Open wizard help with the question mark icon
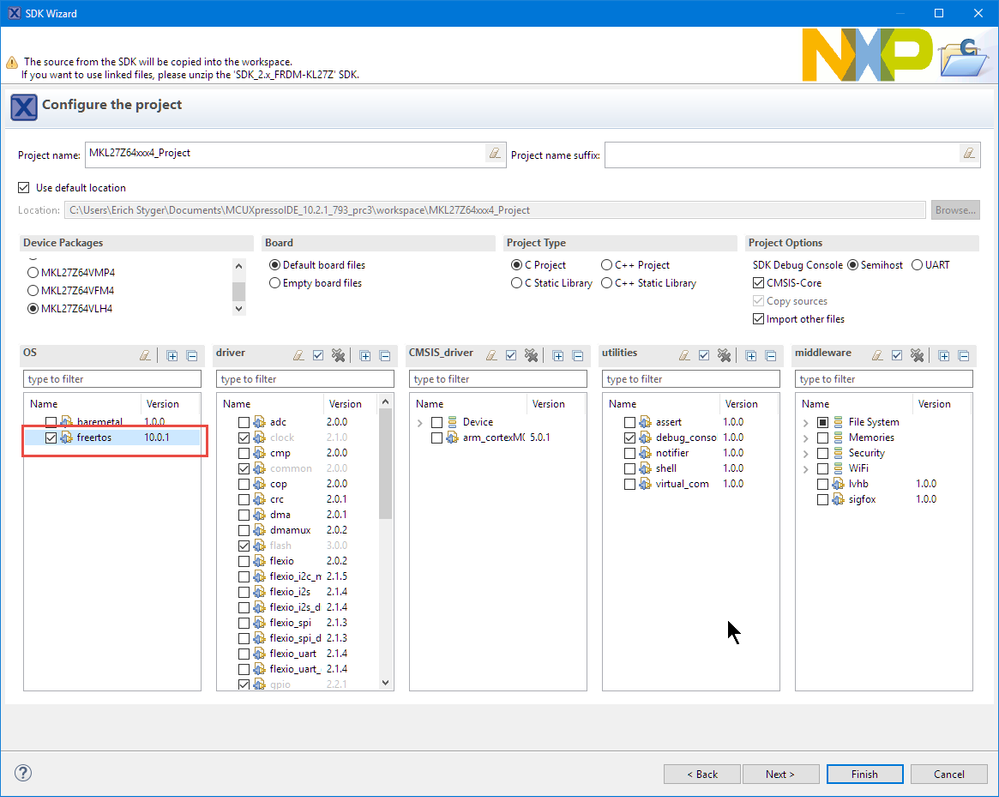This screenshot has width=999, height=797. click(23, 773)
